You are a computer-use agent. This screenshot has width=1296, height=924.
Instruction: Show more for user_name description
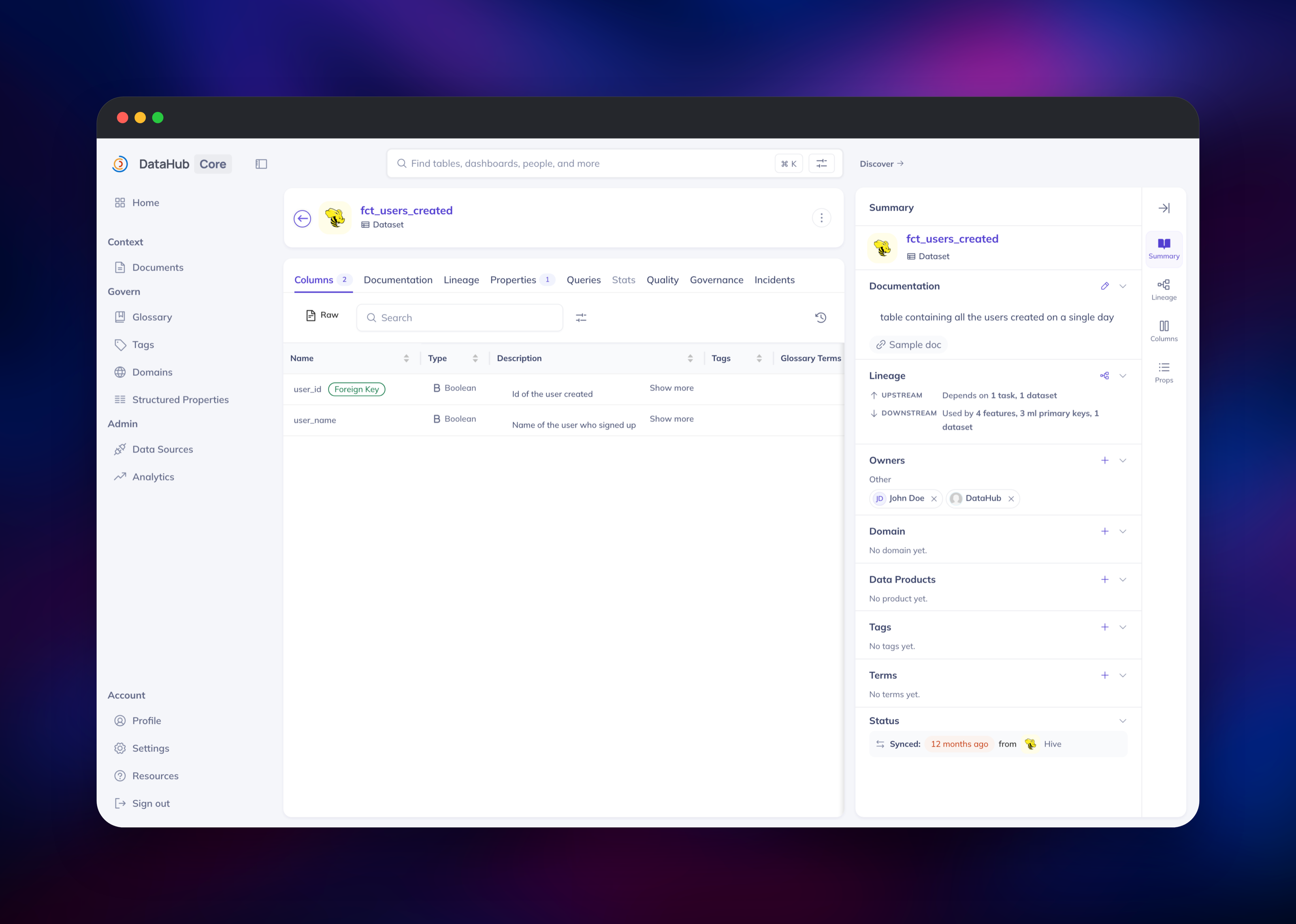[x=671, y=419]
